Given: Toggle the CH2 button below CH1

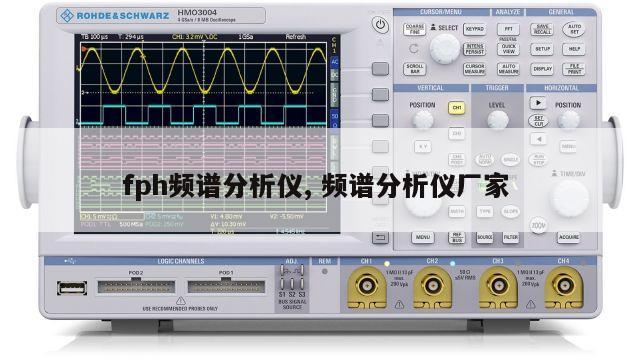Looking at the screenshot, I should coord(456,133).
